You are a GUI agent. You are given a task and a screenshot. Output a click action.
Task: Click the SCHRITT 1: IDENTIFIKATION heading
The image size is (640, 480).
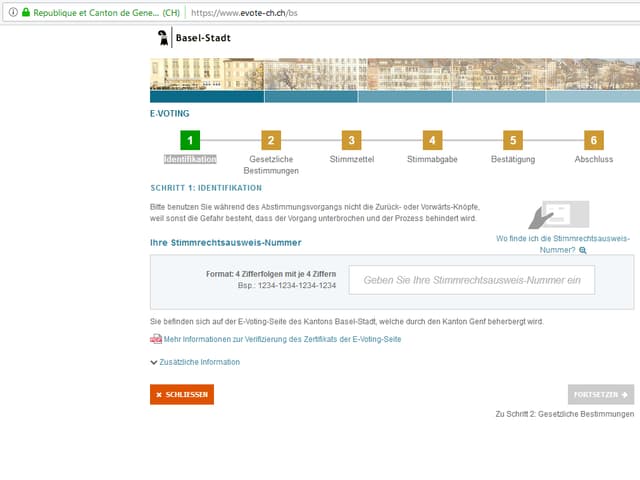pos(206,188)
